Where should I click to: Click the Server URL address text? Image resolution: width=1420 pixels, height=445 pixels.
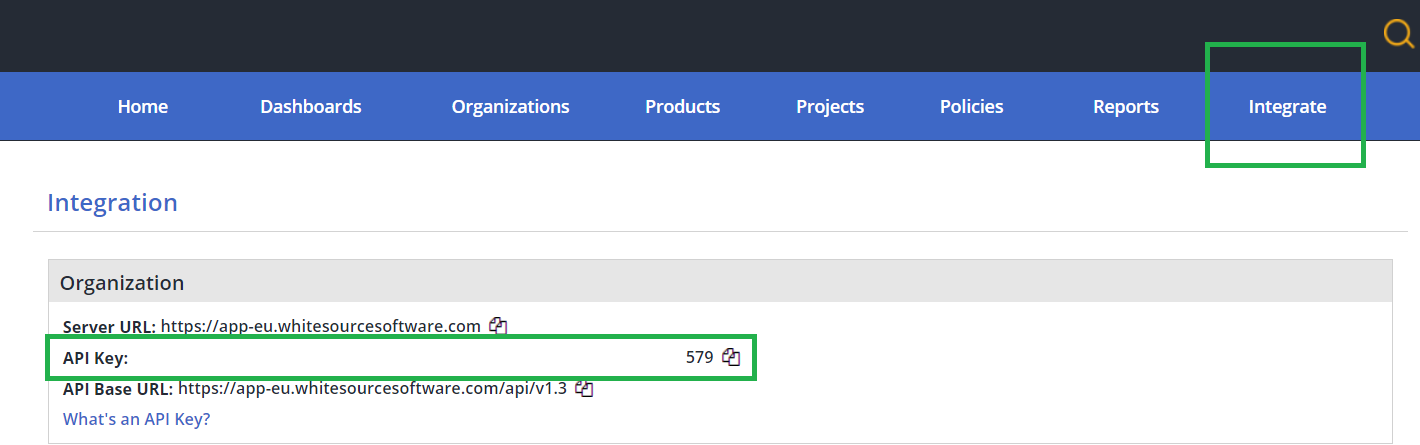(x=321, y=326)
